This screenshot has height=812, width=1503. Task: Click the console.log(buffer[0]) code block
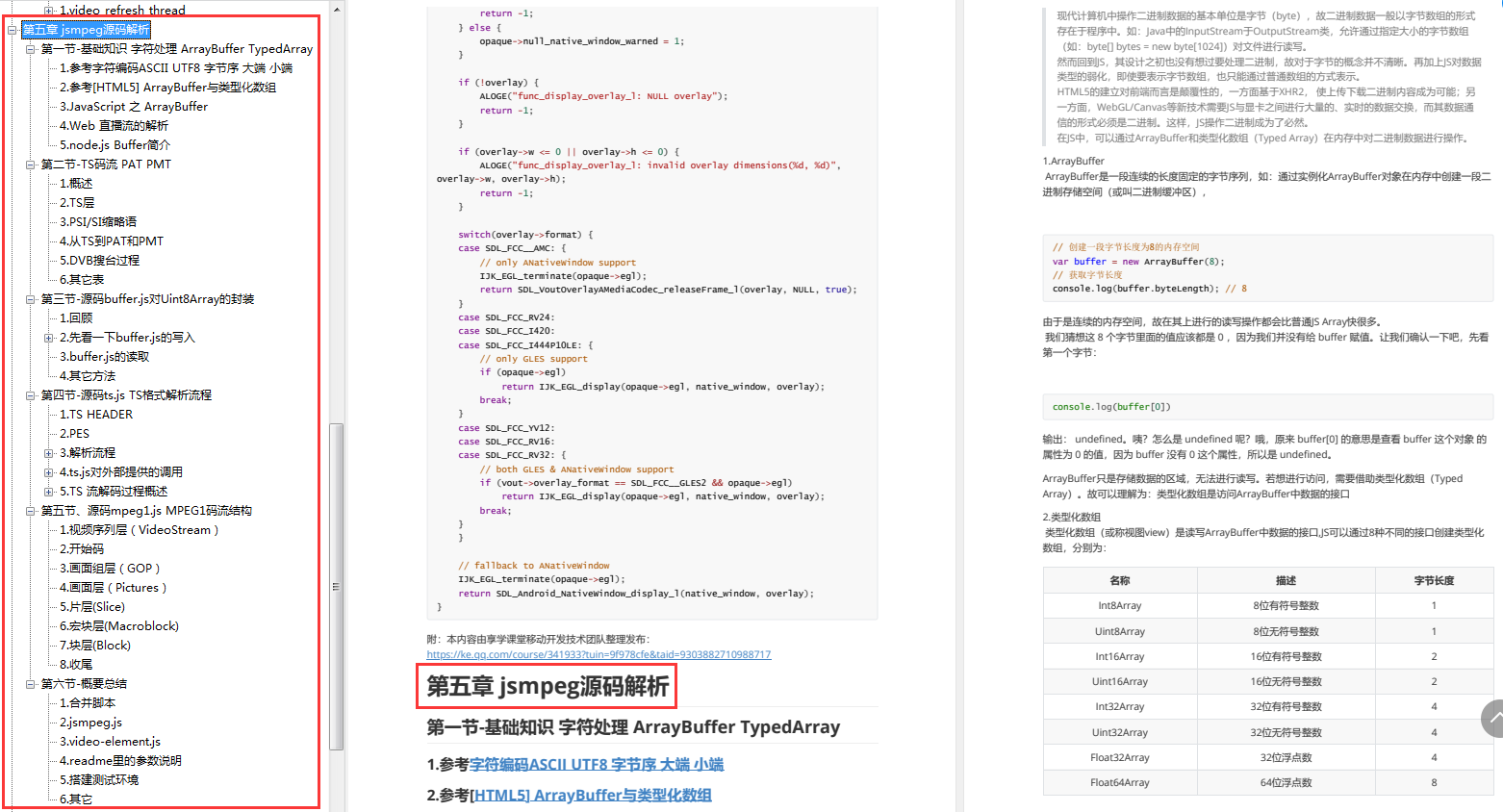[1267, 407]
